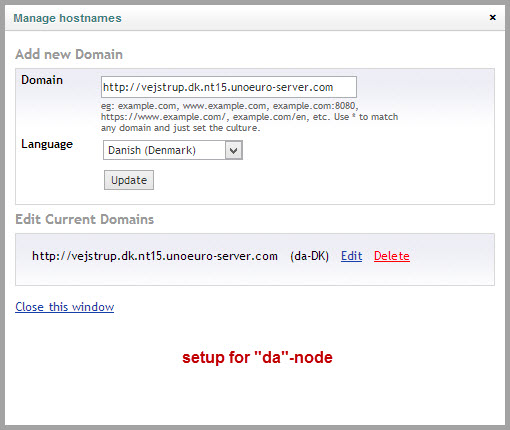Open the Language dropdown showing Danish (Denmark)
This screenshot has height=430, width=510.
(x=173, y=150)
